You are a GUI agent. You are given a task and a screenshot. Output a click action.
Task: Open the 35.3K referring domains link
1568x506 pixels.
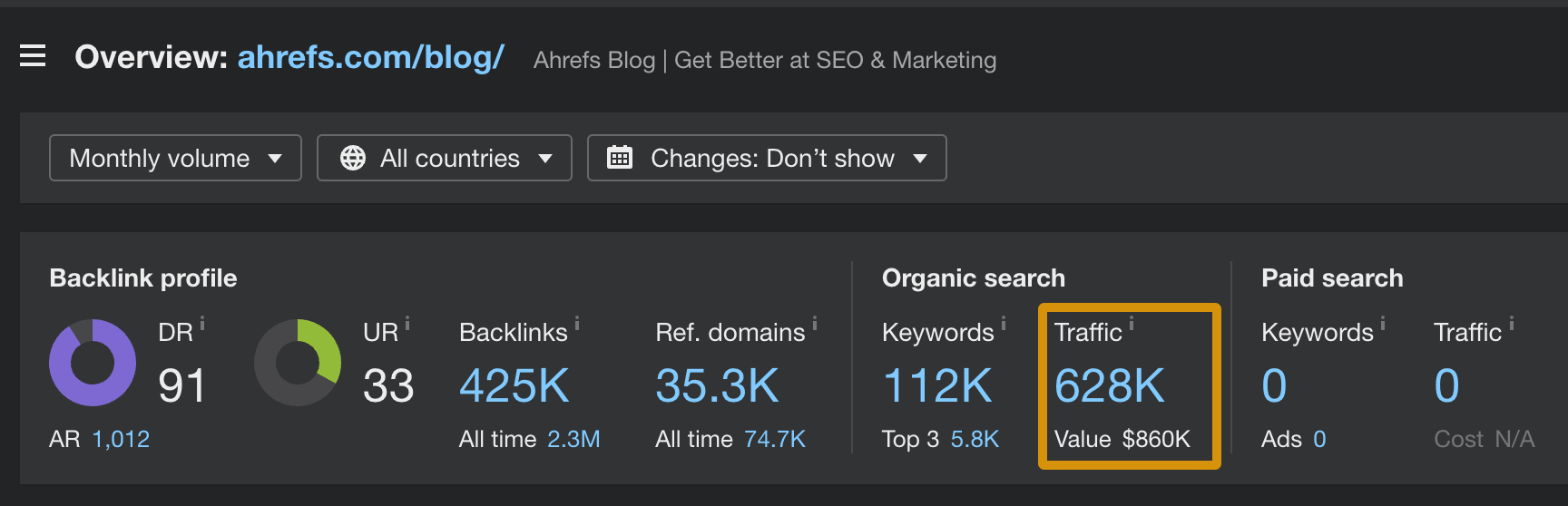pos(717,386)
